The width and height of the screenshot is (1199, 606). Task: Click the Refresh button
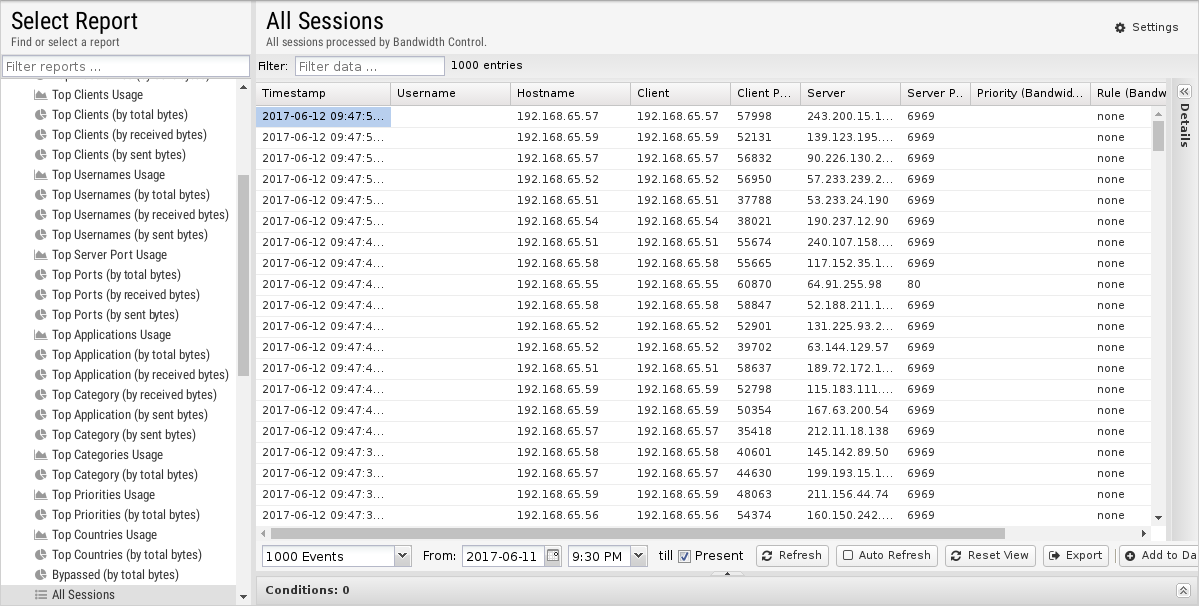click(791, 556)
